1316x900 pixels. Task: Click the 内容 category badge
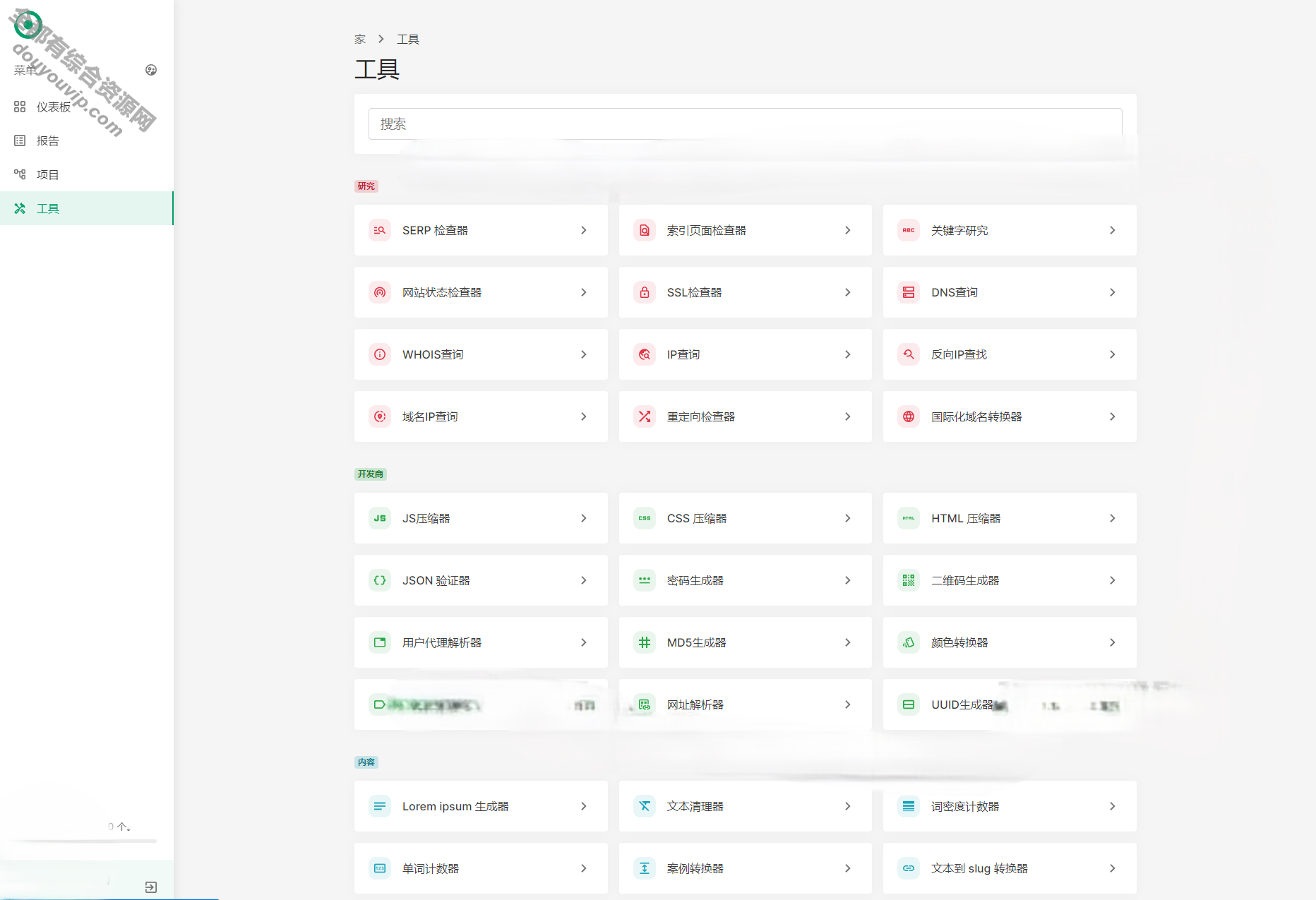click(x=366, y=762)
